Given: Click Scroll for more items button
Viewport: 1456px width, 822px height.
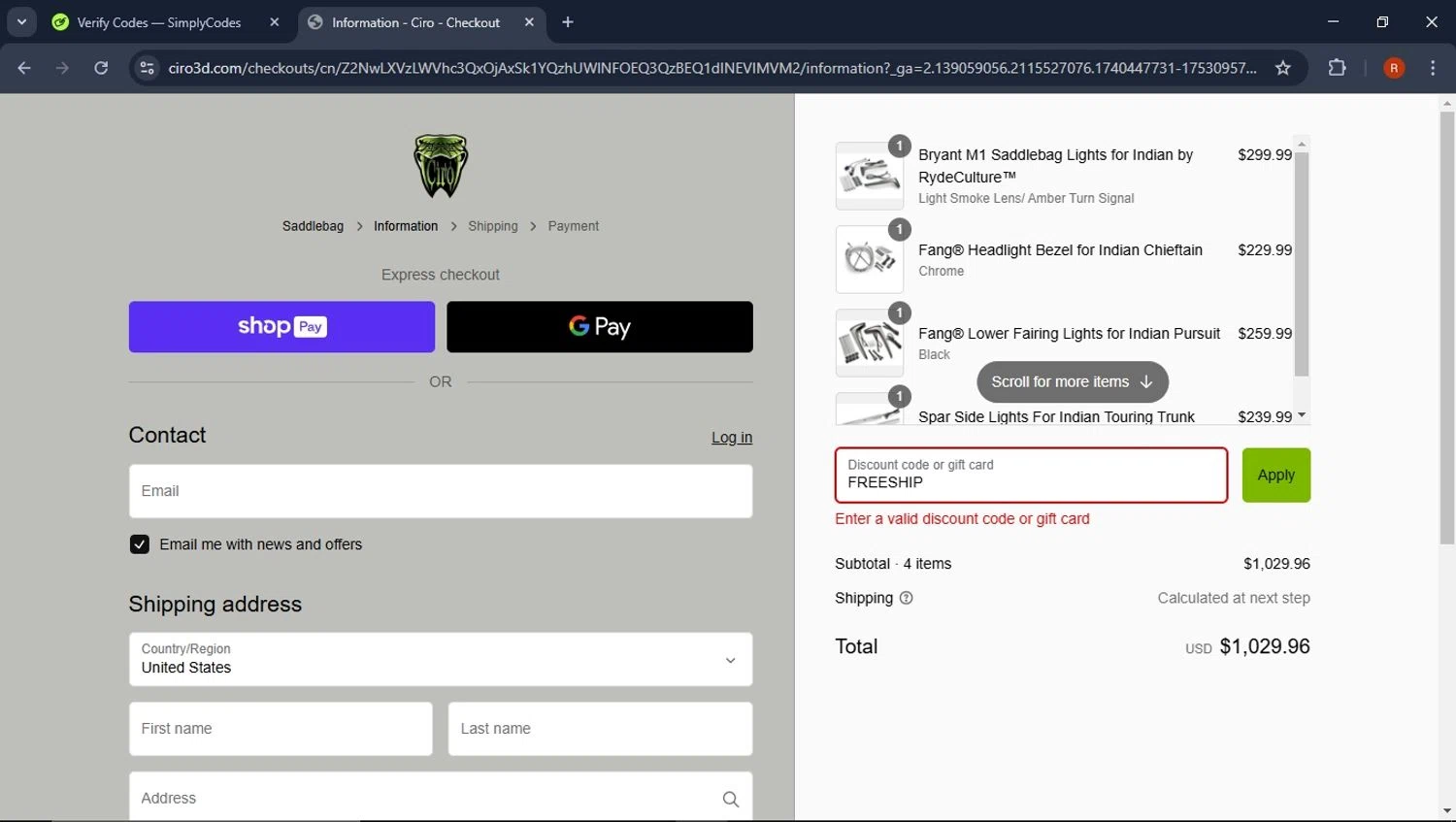Looking at the screenshot, I should click(1073, 382).
